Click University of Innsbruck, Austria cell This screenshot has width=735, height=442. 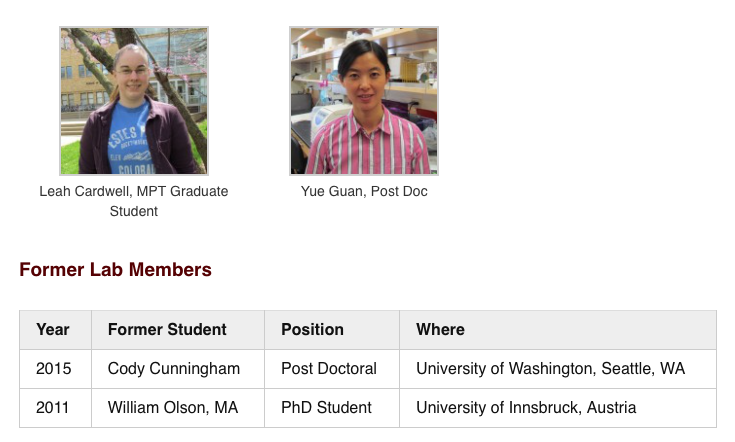click(526, 408)
